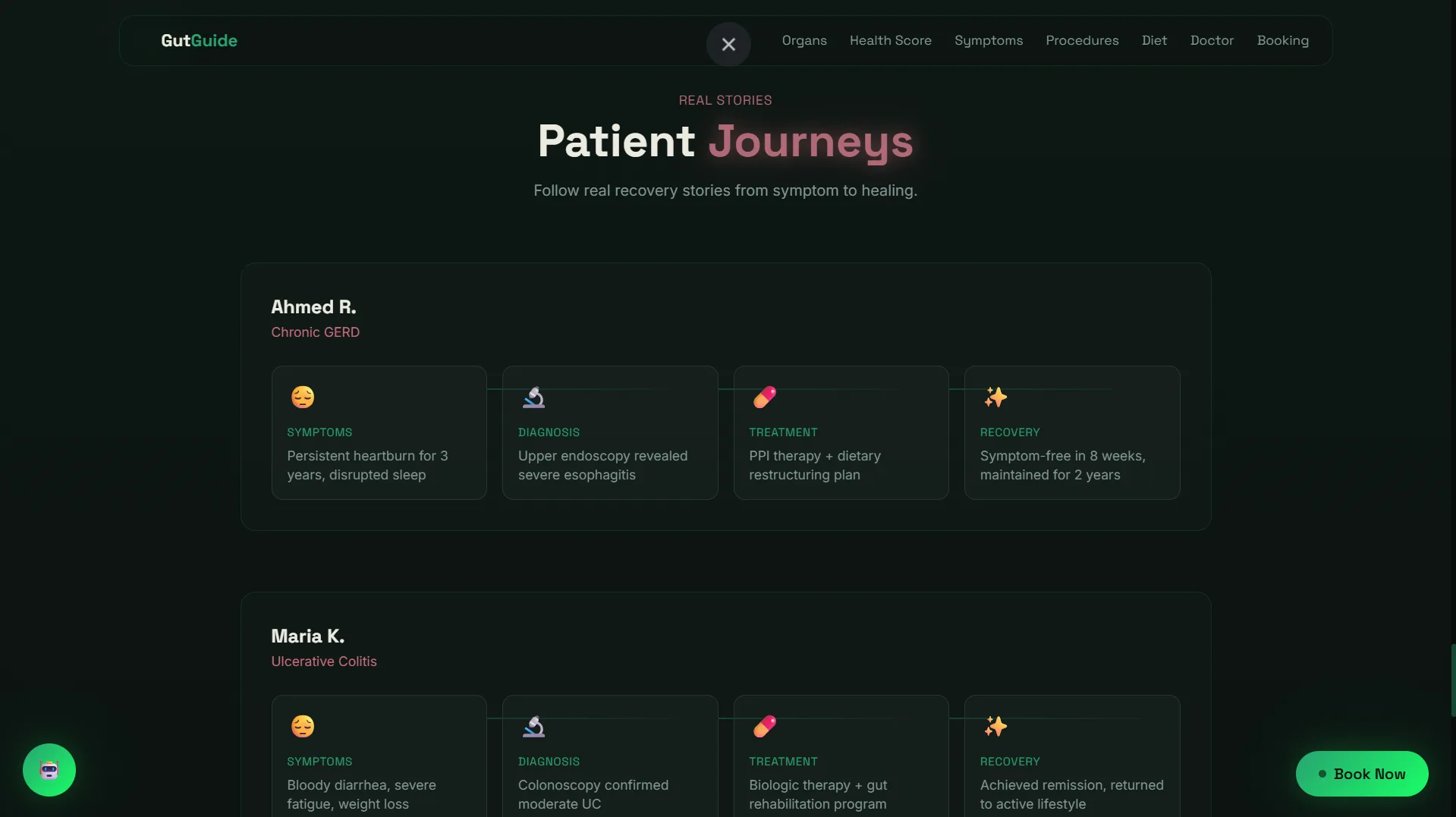
Task: Open the Doctor nav link
Action: pyautogui.click(x=1212, y=40)
